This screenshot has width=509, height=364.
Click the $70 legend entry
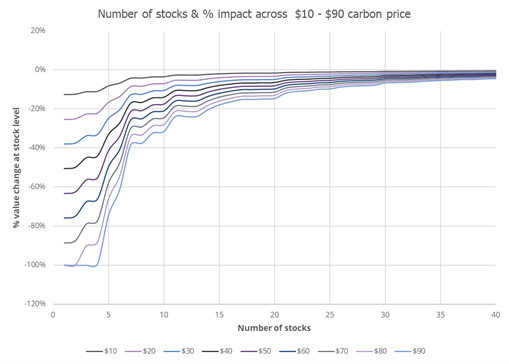click(x=333, y=351)
